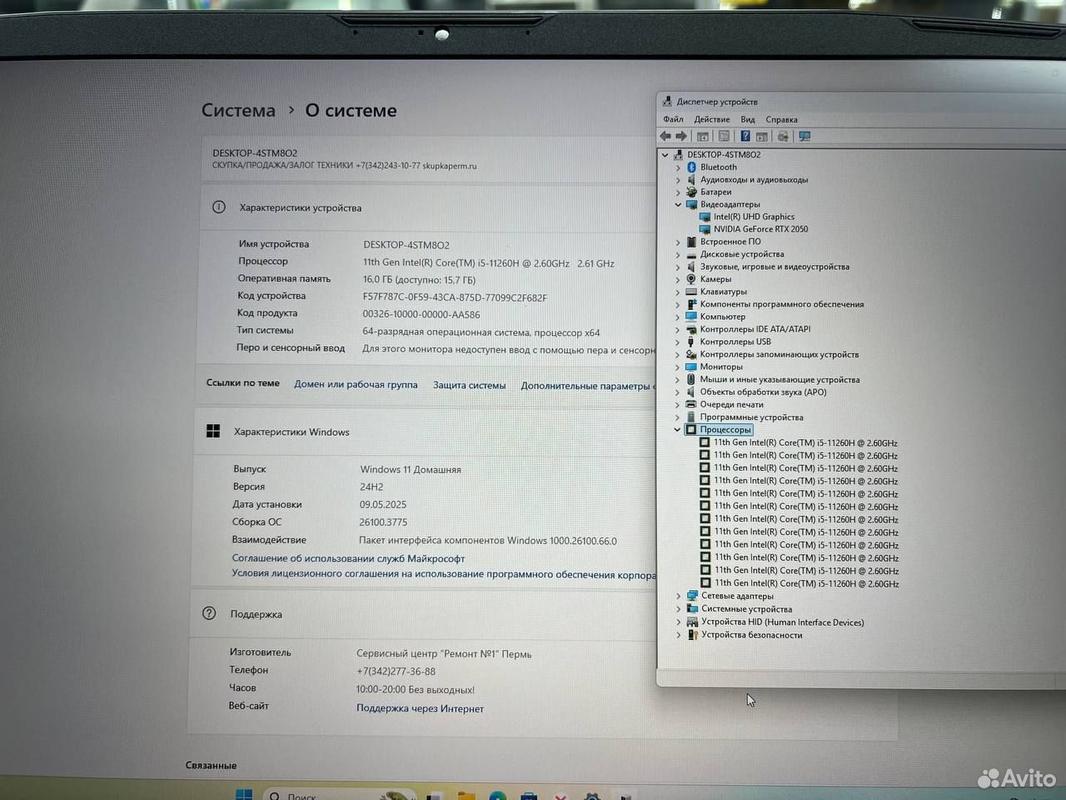Select Компоненты программного обеспечения tree item
The width and height of the screenshot is (1066, 800).
782,305
